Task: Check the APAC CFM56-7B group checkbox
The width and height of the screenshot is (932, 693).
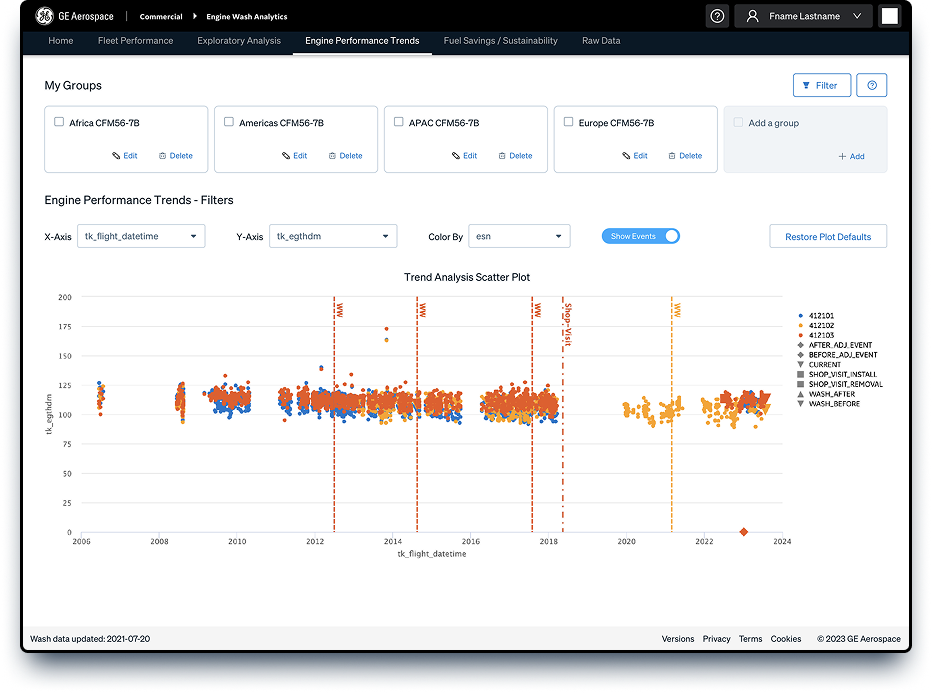Action: 399,122
